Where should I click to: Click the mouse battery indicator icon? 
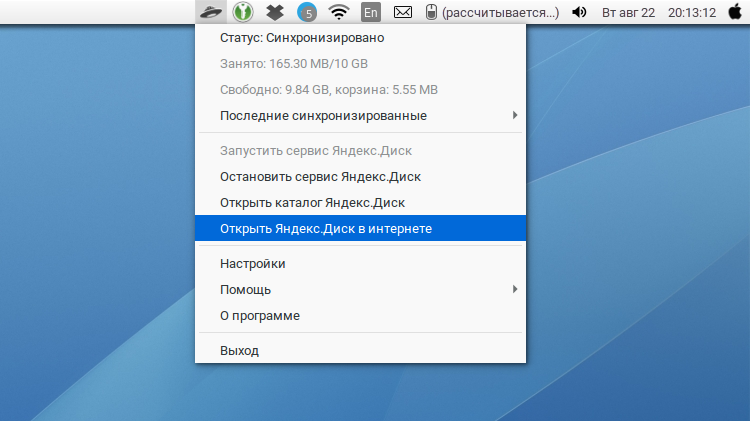pos(431,12)
